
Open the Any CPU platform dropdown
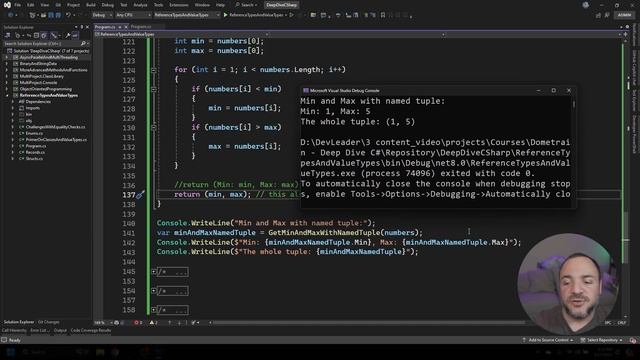[x=133, y=15]
